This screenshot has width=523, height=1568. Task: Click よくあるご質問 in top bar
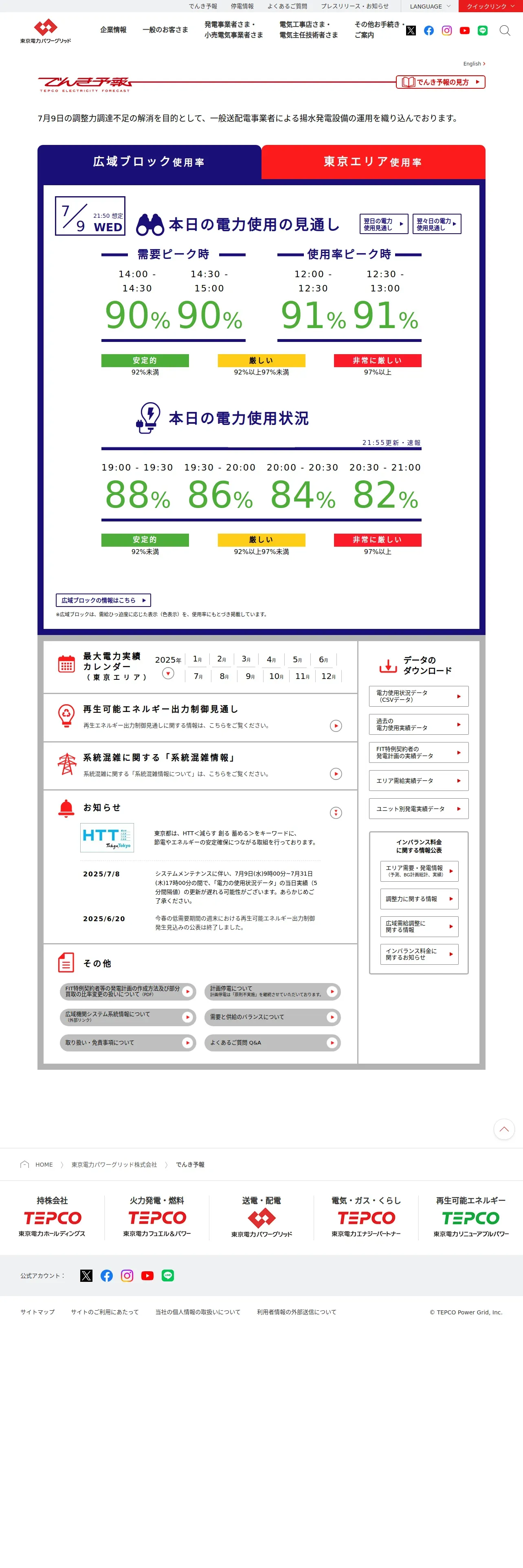(x=288, y=6)
